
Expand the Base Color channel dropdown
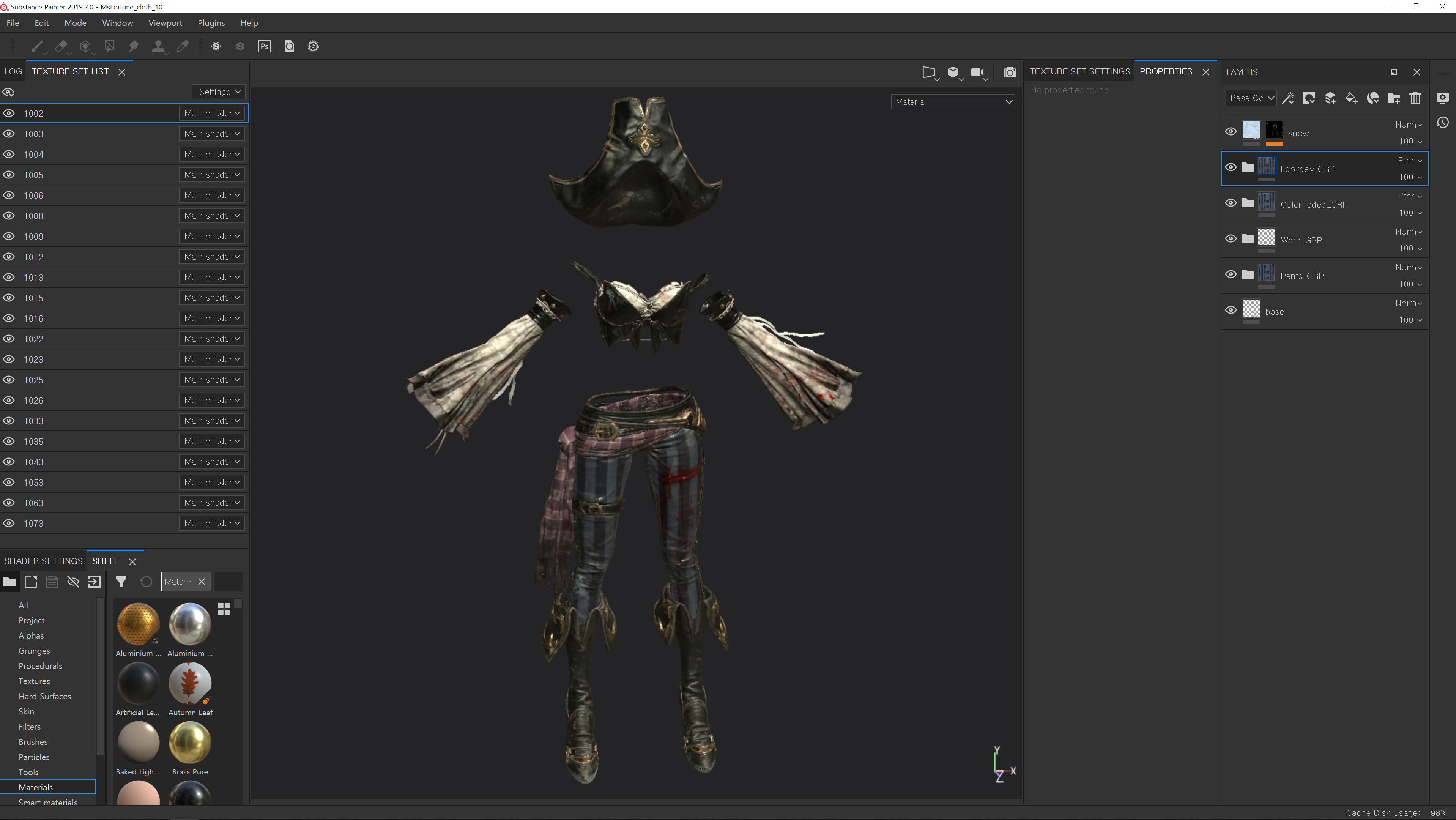click(x=1251, y=98)
